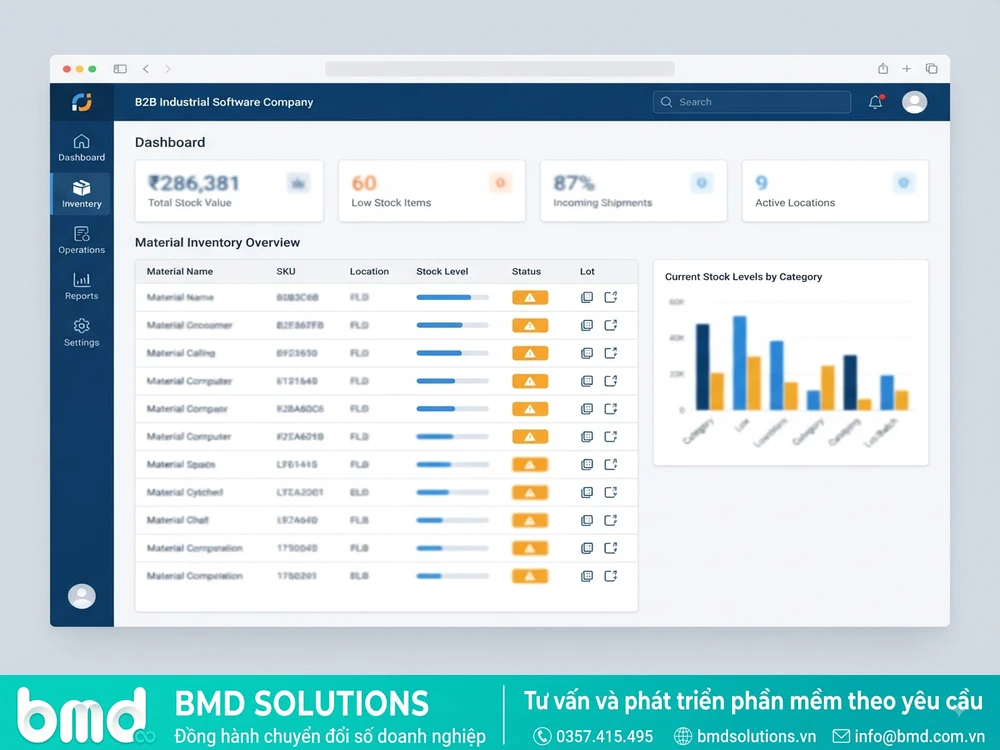Click the browser share icon
The image size is (1000, 750).
883,68
